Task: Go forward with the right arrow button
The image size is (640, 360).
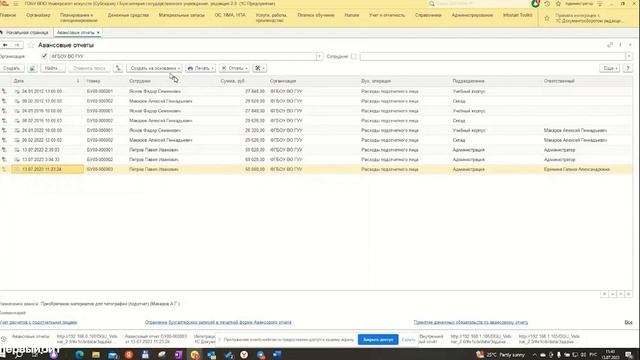Action: pos(17,45)
